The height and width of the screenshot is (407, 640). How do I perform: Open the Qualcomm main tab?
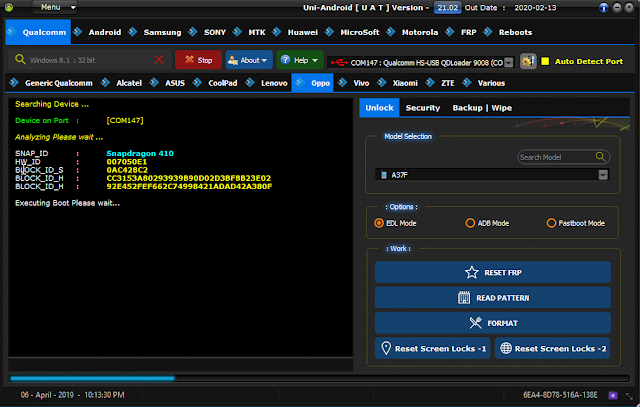38,32
